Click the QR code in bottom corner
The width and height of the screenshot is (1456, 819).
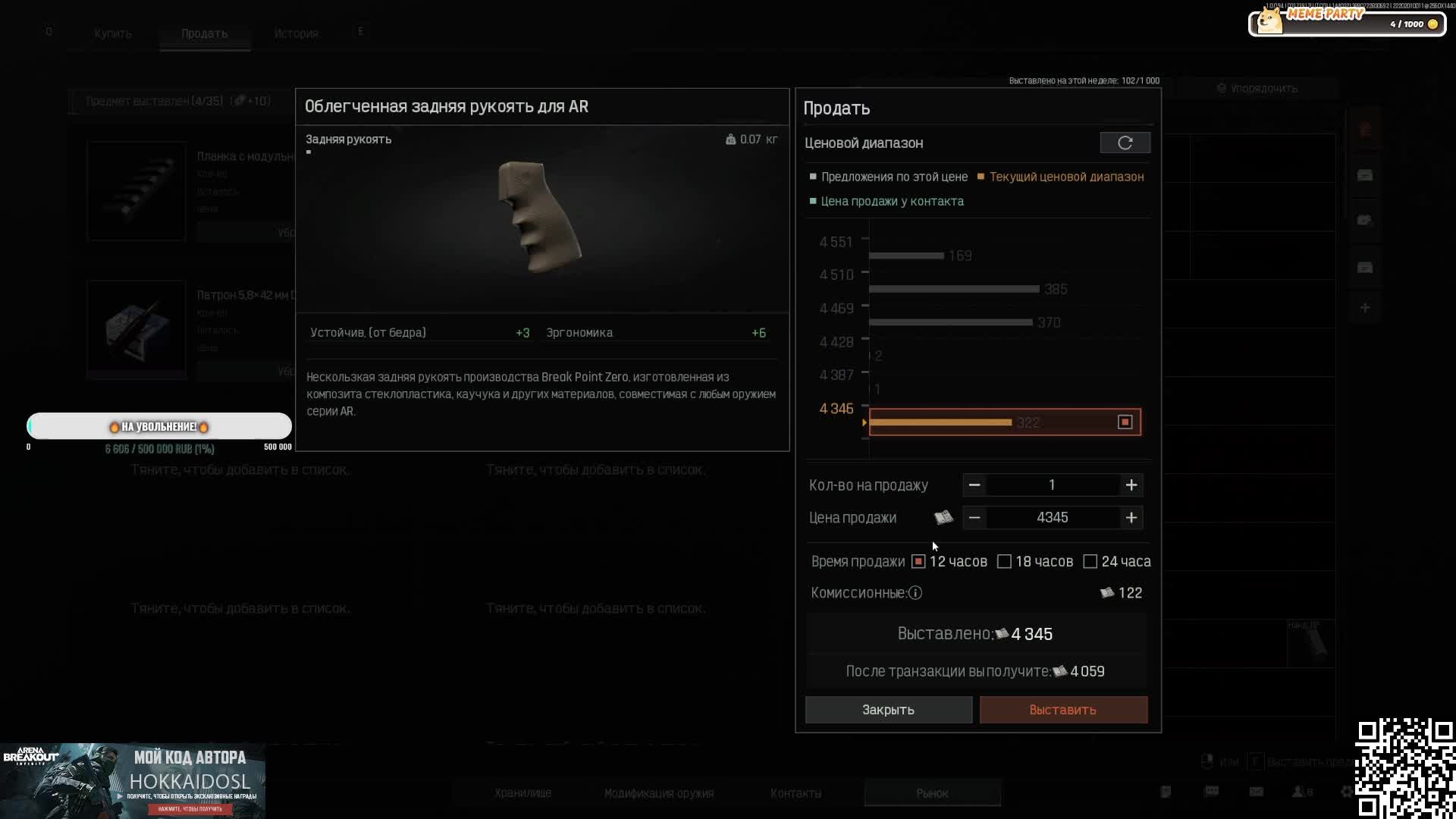tap(1404, 767)
